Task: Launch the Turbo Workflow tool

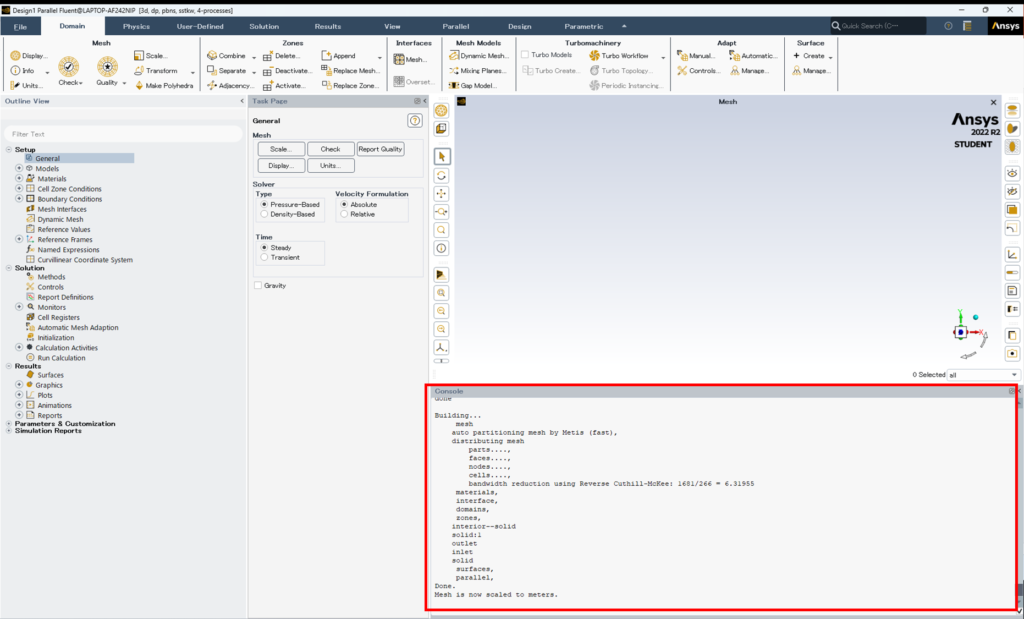Action: (619, 56)
